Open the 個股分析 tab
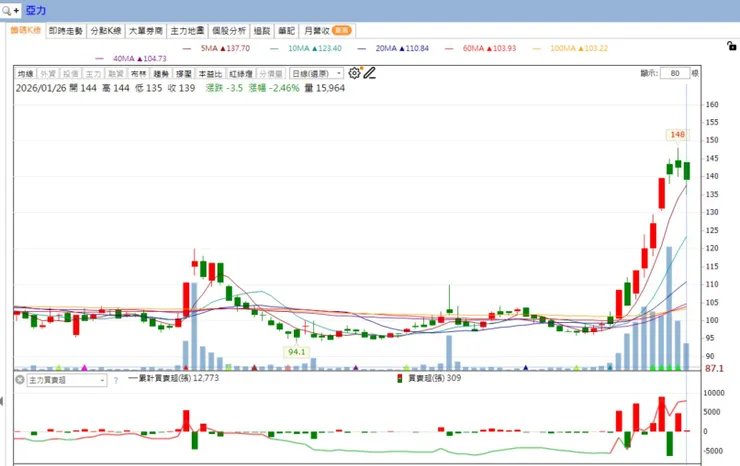 coord(229,31)
